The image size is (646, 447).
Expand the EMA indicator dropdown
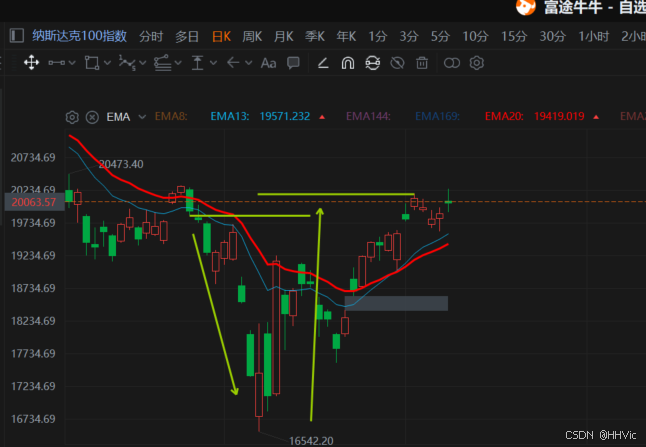(142, 117)
